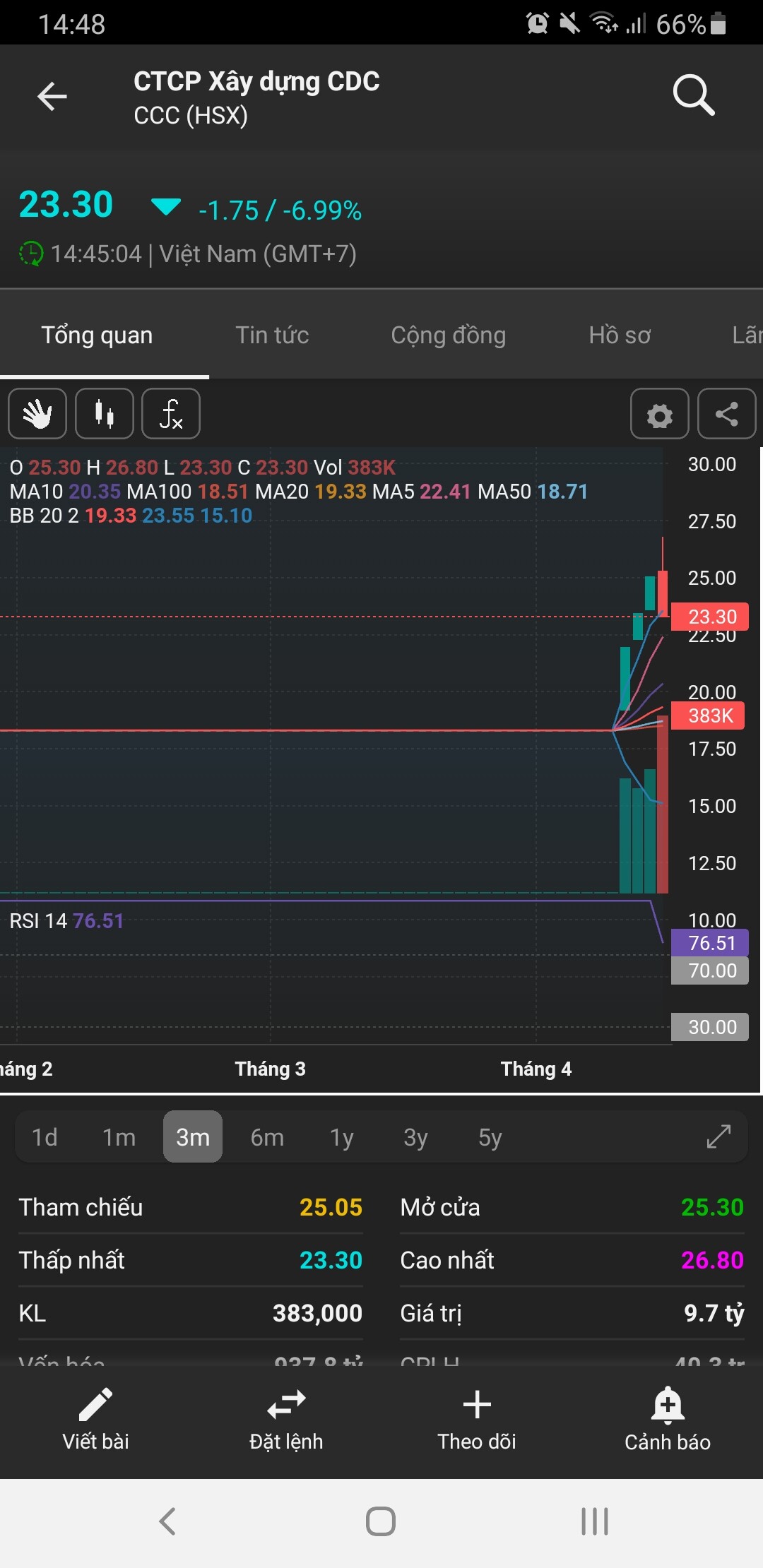Open the indicators fx menu
Image resolution: width=763 pixels, height=1568 pixels.
coord(171,414)
